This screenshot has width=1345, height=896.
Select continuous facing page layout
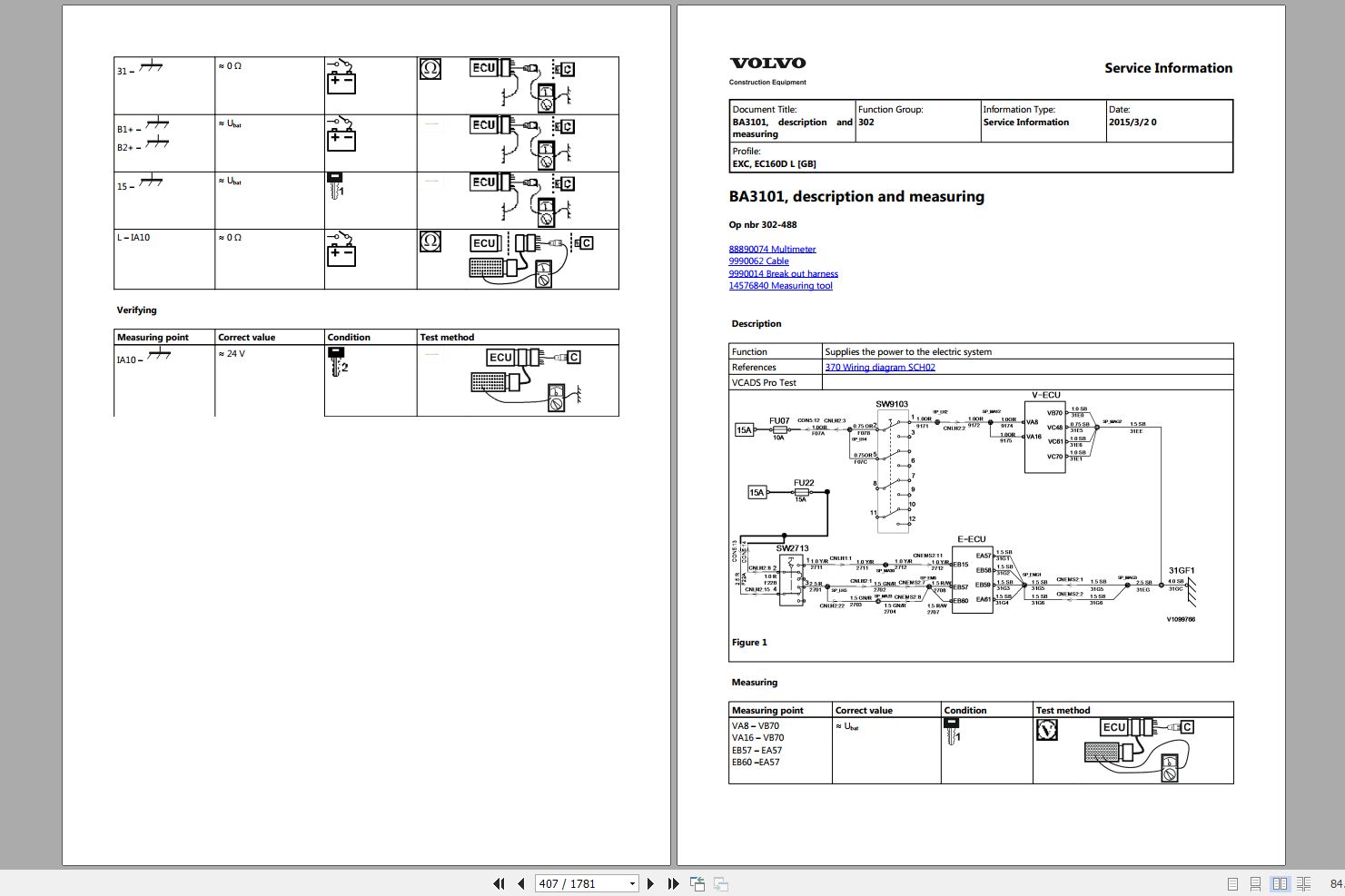[x=1303, y=883]
